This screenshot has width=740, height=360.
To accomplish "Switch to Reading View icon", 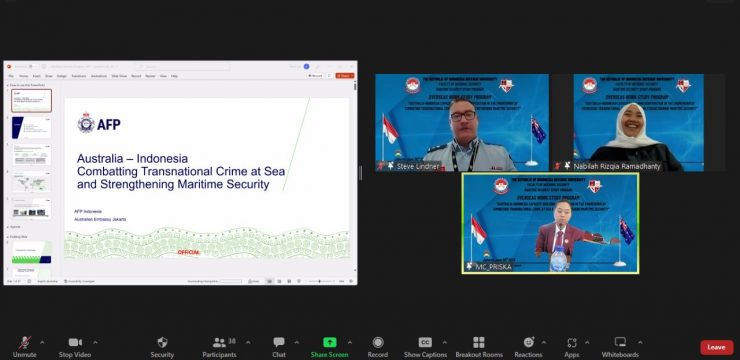I will point(289,281).
